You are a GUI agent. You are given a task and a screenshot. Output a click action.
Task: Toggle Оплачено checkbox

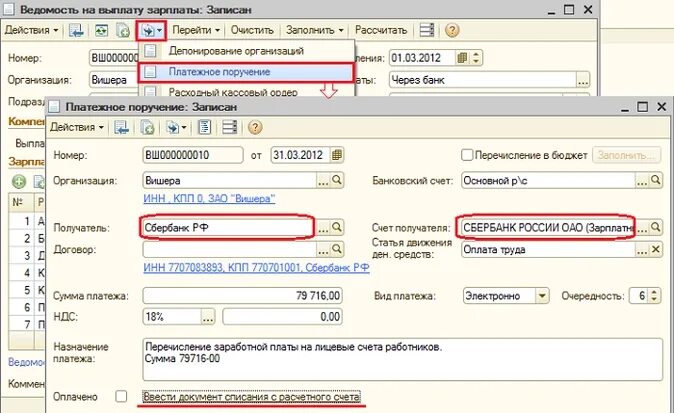pos(121,396)
